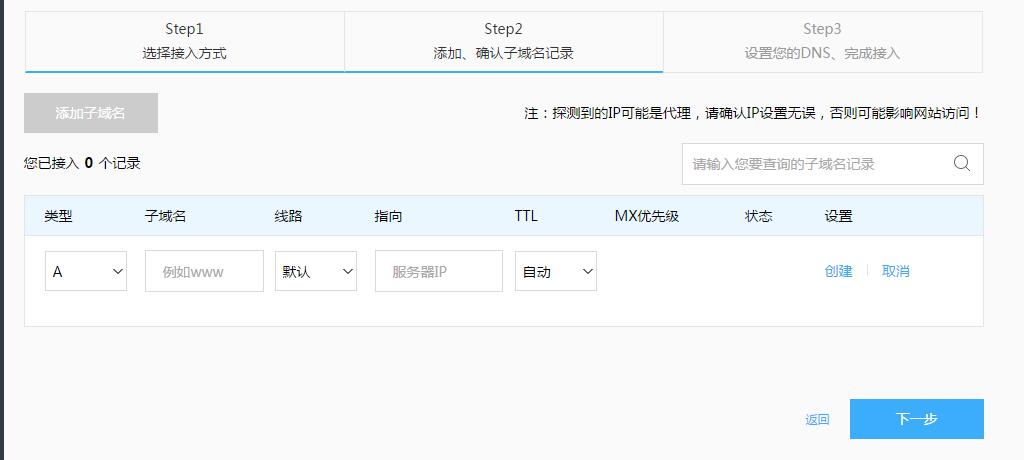Screen dimensions: 1024x460
Task: Click the 服务器IP input field
Action: click(x=438, y=271)
